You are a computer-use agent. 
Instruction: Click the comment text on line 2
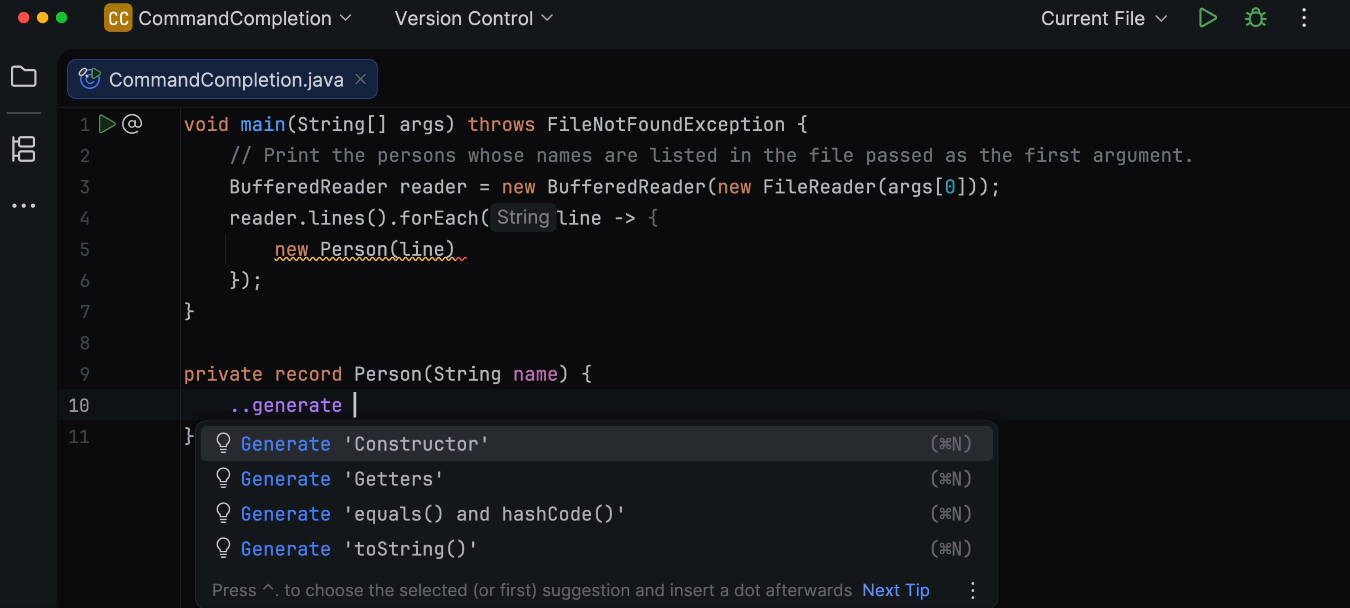711,155
